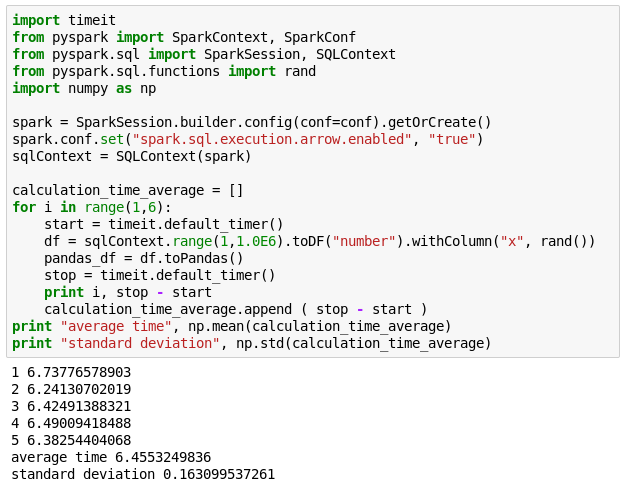The height and width of the screenshot is (490, 623).
Task: Place cursor on SQLContext import line
Action: (x=204, y=54)
